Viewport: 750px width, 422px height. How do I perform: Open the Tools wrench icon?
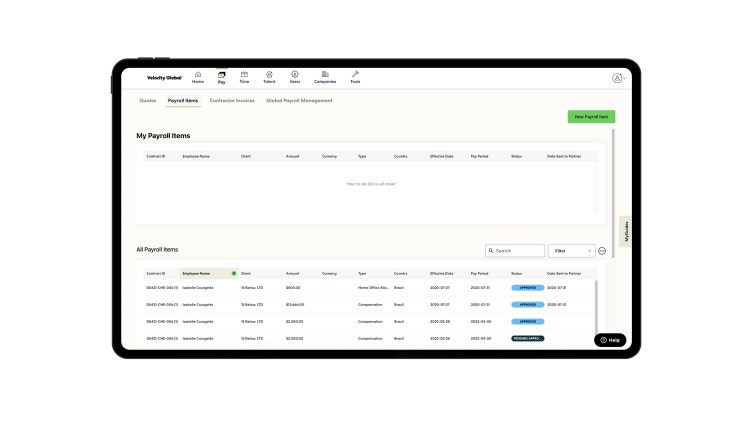pyautogui.click(x=355, y=76)
